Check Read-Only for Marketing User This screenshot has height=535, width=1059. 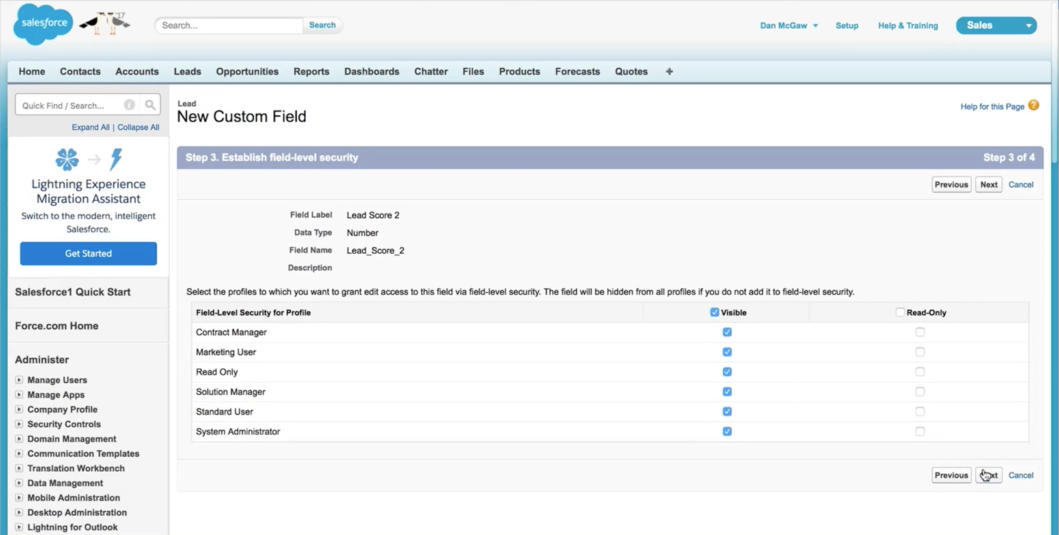pyautogui.click(x=920, y=352)
